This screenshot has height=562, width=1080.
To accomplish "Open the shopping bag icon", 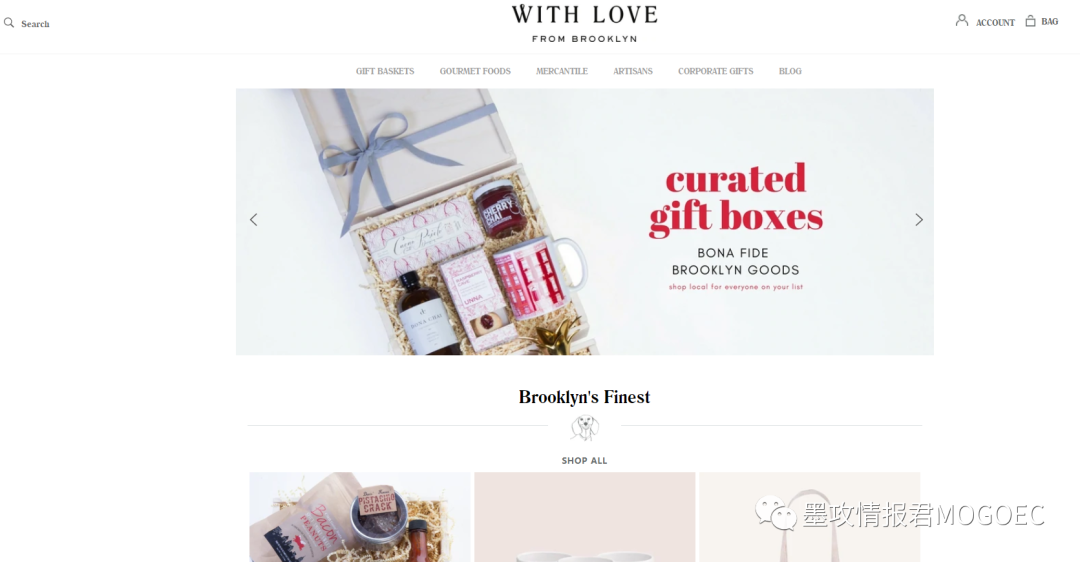I will [1030, 21].
